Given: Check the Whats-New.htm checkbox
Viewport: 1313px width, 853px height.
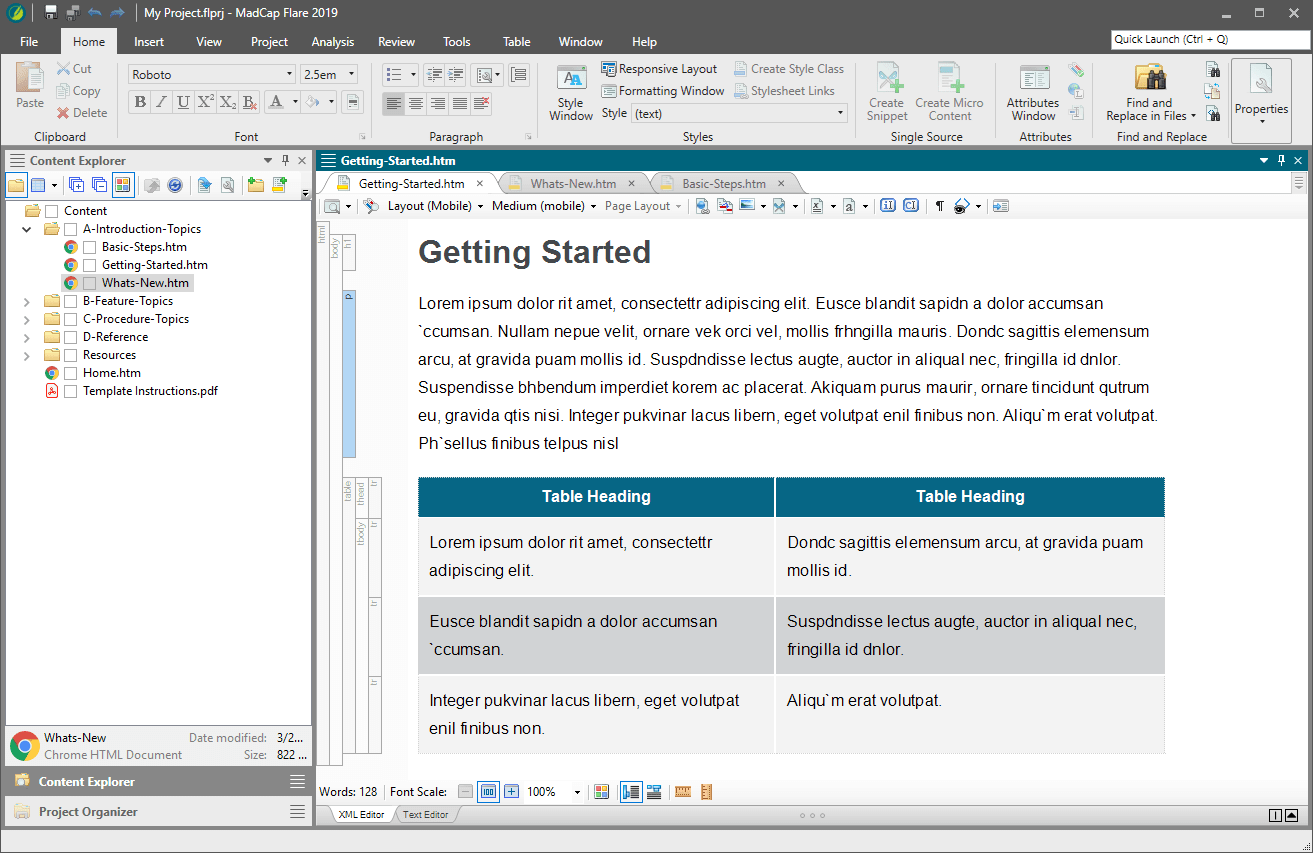Looking at the screenshot, I should (90, 283).
